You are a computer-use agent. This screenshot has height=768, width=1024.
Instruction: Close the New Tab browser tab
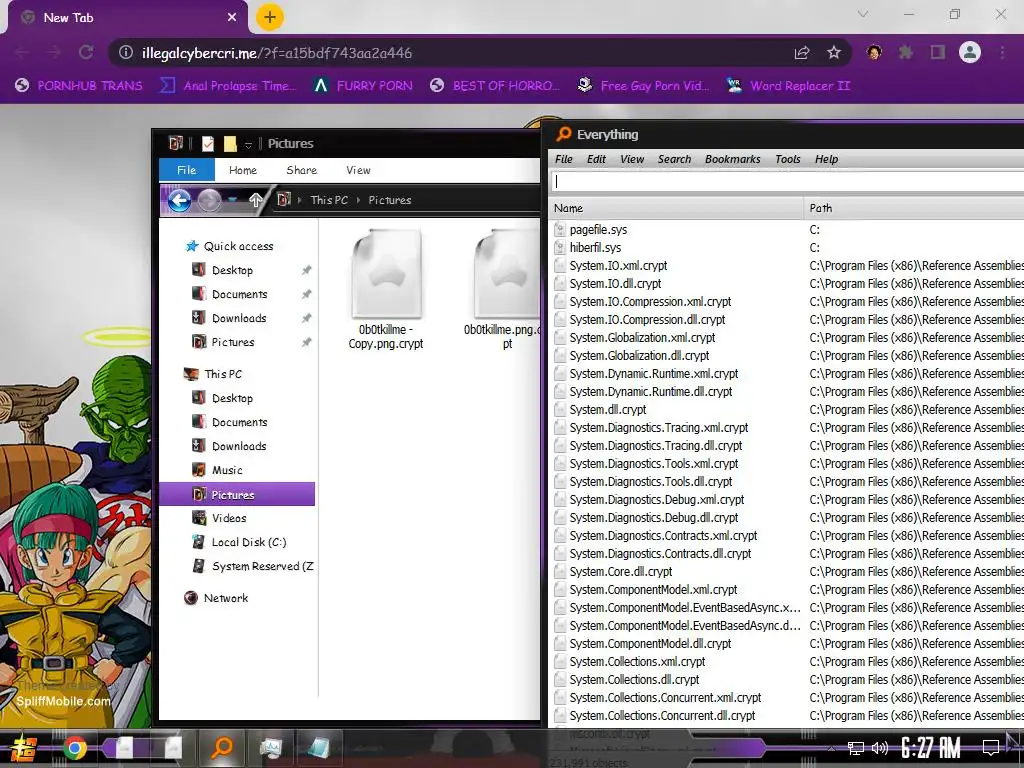(x=232, y=18)
